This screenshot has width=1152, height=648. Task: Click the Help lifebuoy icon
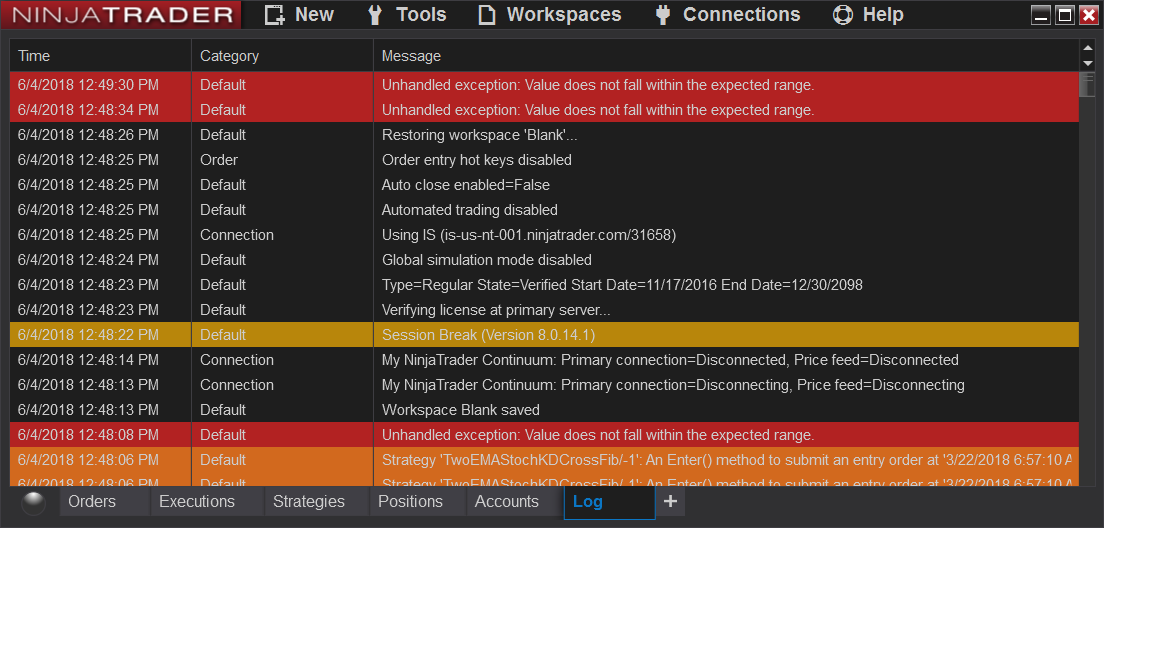coord(843,15)
